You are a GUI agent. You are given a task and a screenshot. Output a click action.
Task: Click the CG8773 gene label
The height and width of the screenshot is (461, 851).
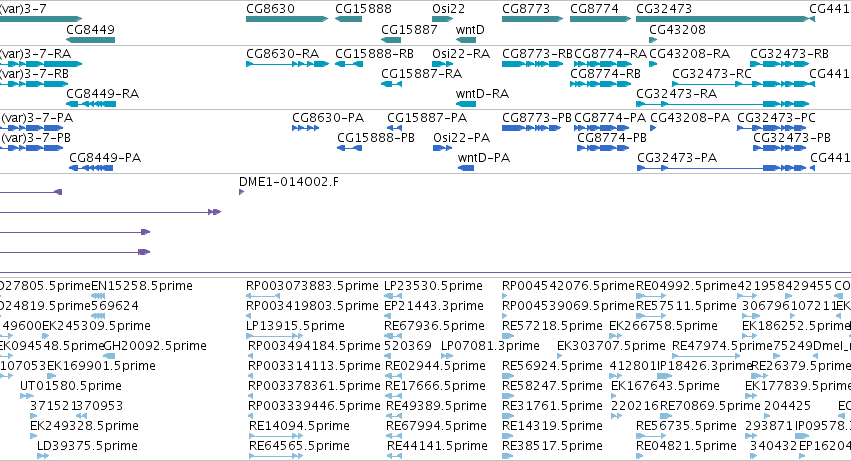click(526, 9)
